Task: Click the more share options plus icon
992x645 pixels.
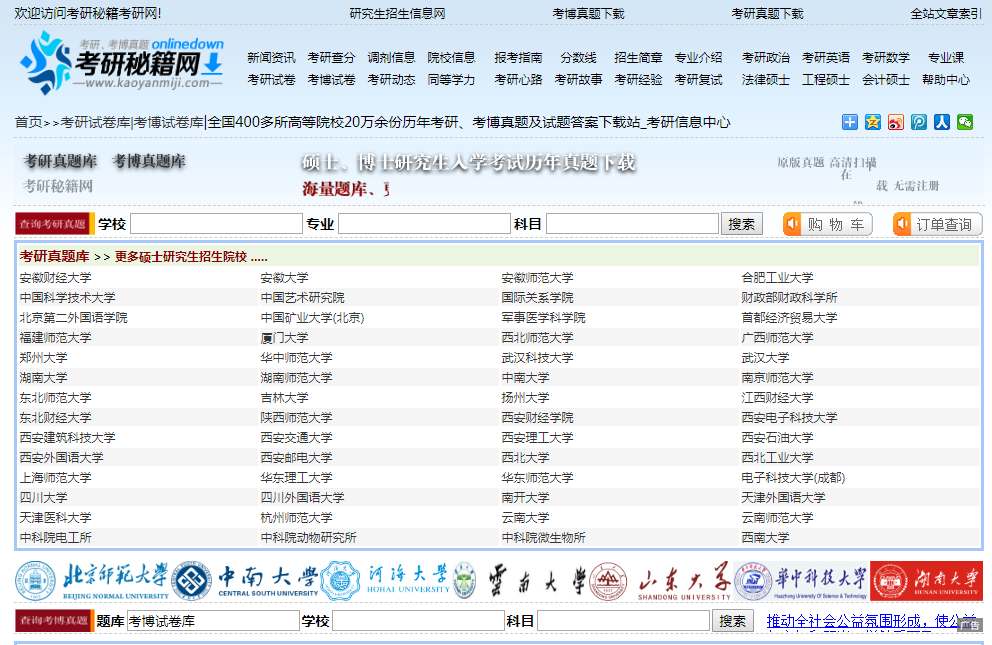Action: 849,122
